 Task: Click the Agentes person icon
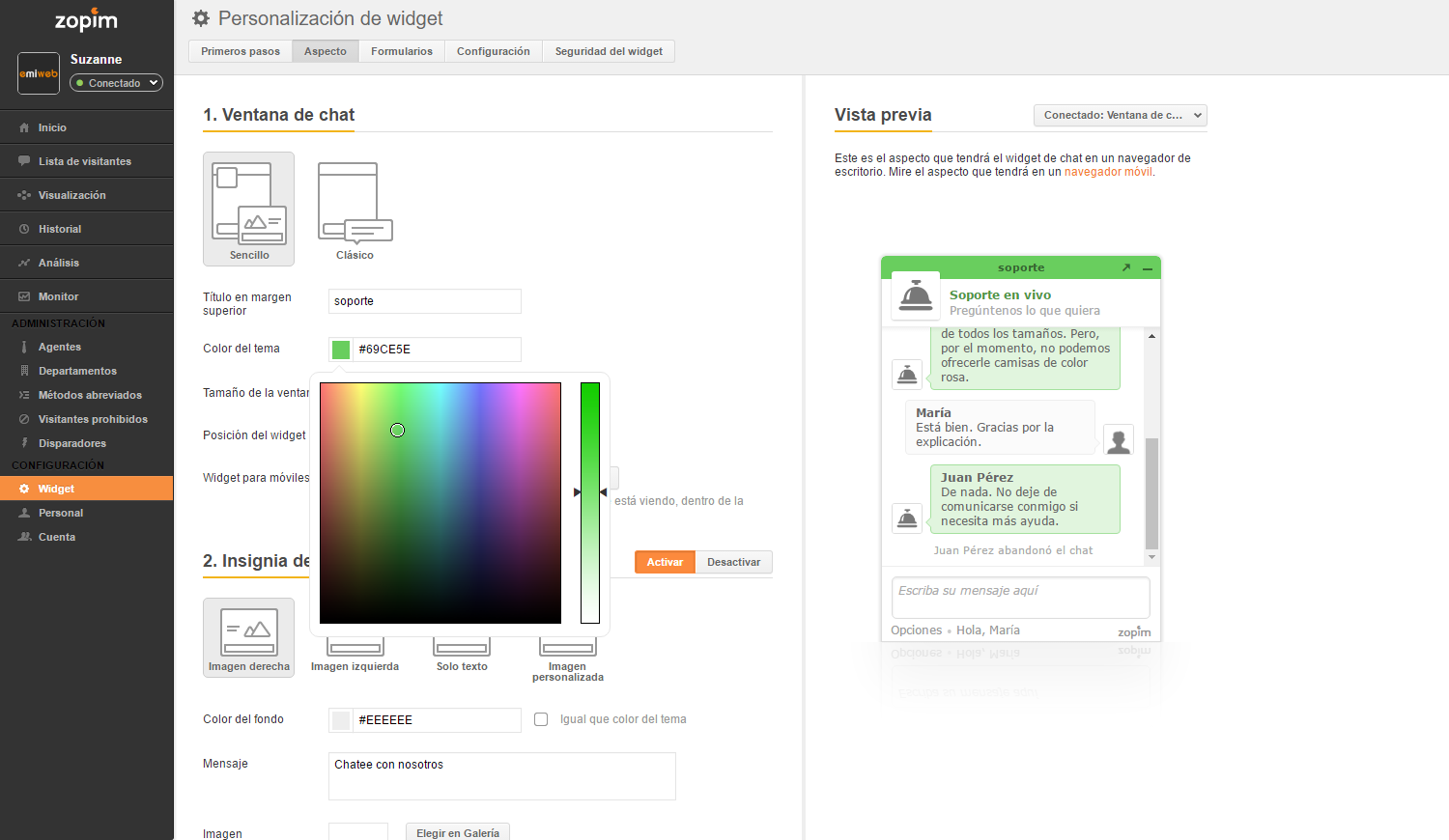pyautogui.click(x=24, y=347)
